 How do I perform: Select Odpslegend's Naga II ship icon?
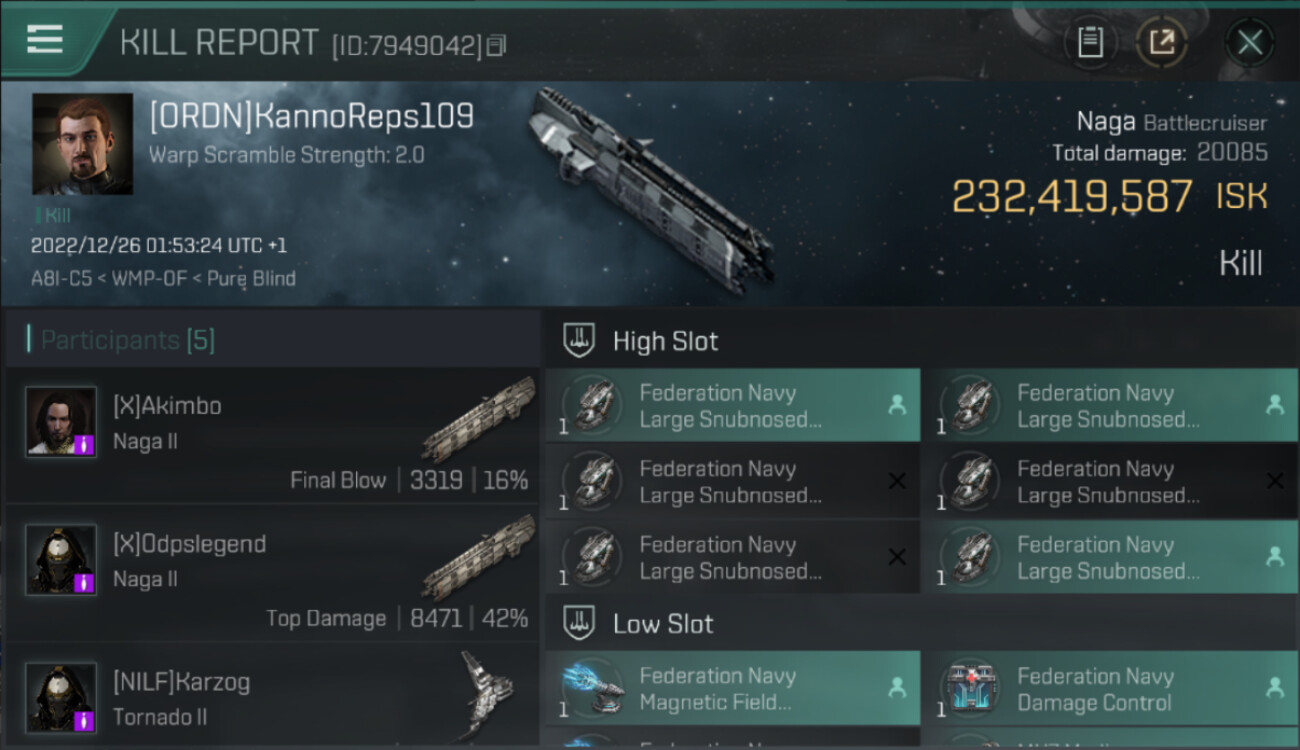pyautogui.click(x=478, y=558)
